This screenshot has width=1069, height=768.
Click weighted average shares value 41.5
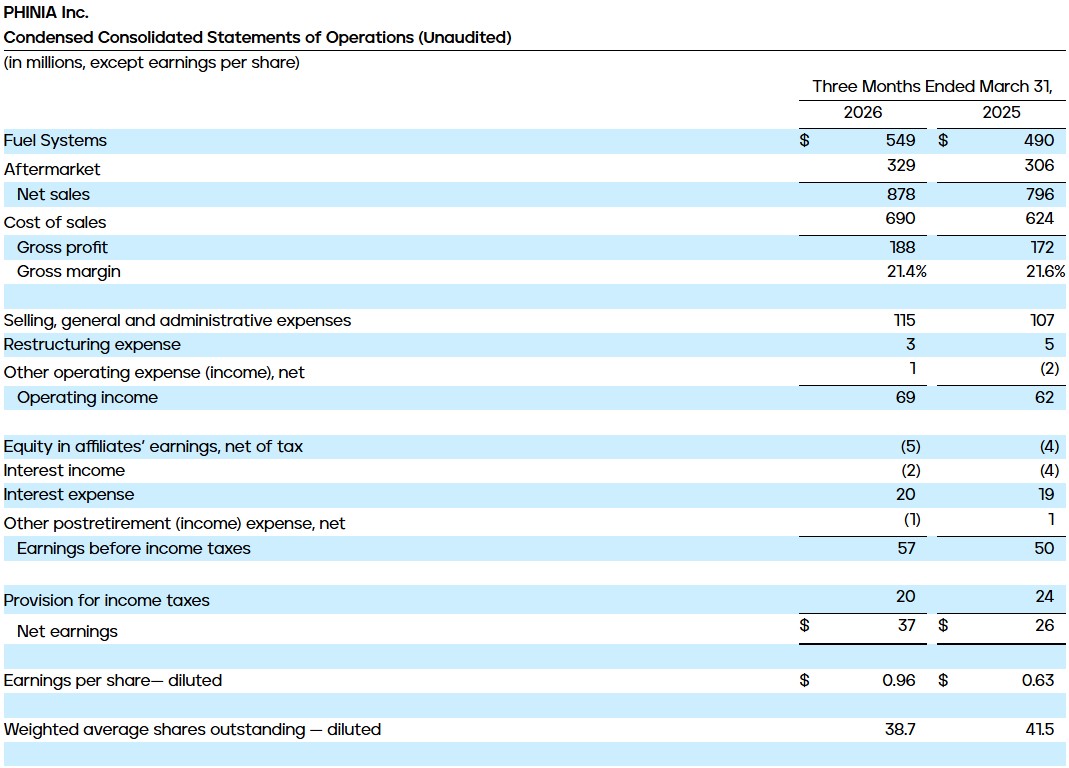[1040, 730]
